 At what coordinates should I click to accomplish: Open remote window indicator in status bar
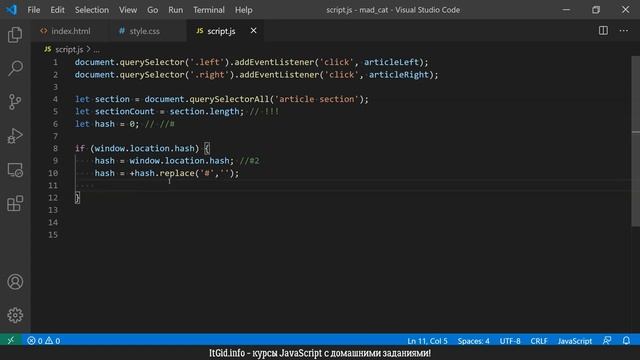[11, 340]
